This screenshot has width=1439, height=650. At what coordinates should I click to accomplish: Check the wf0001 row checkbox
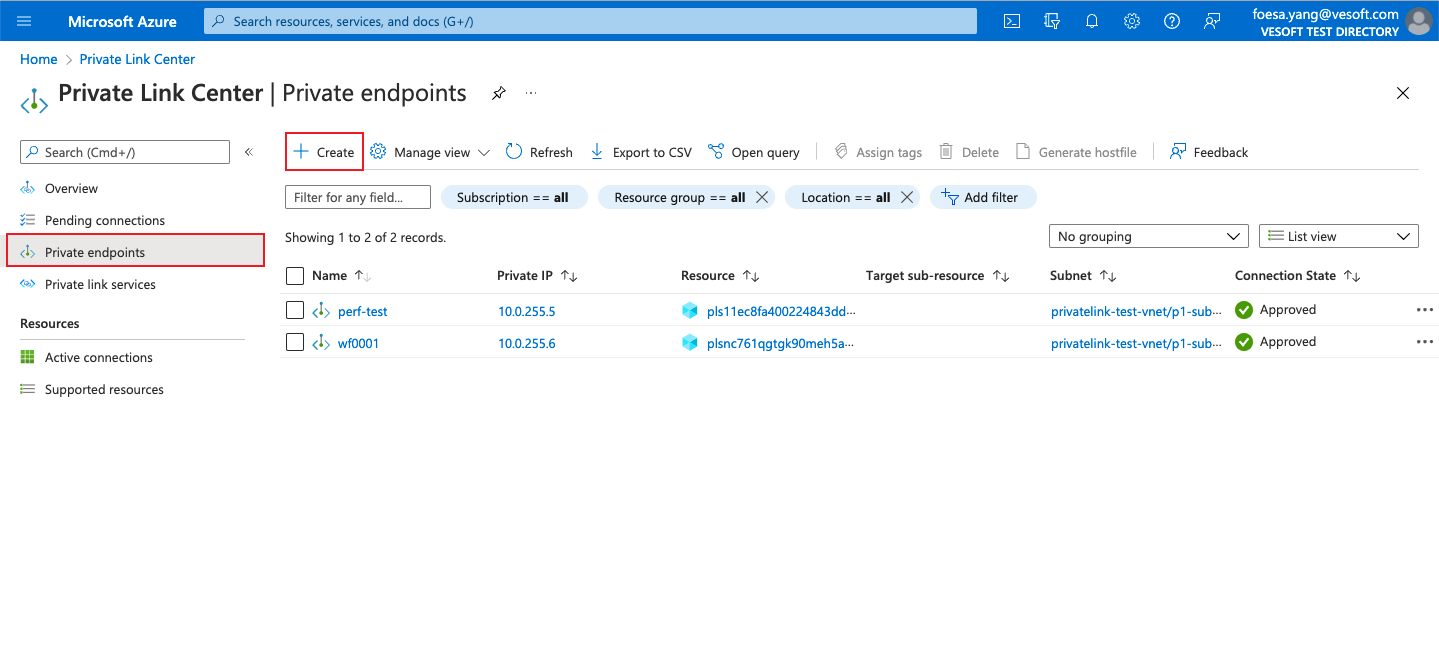[x=294, y=342]
